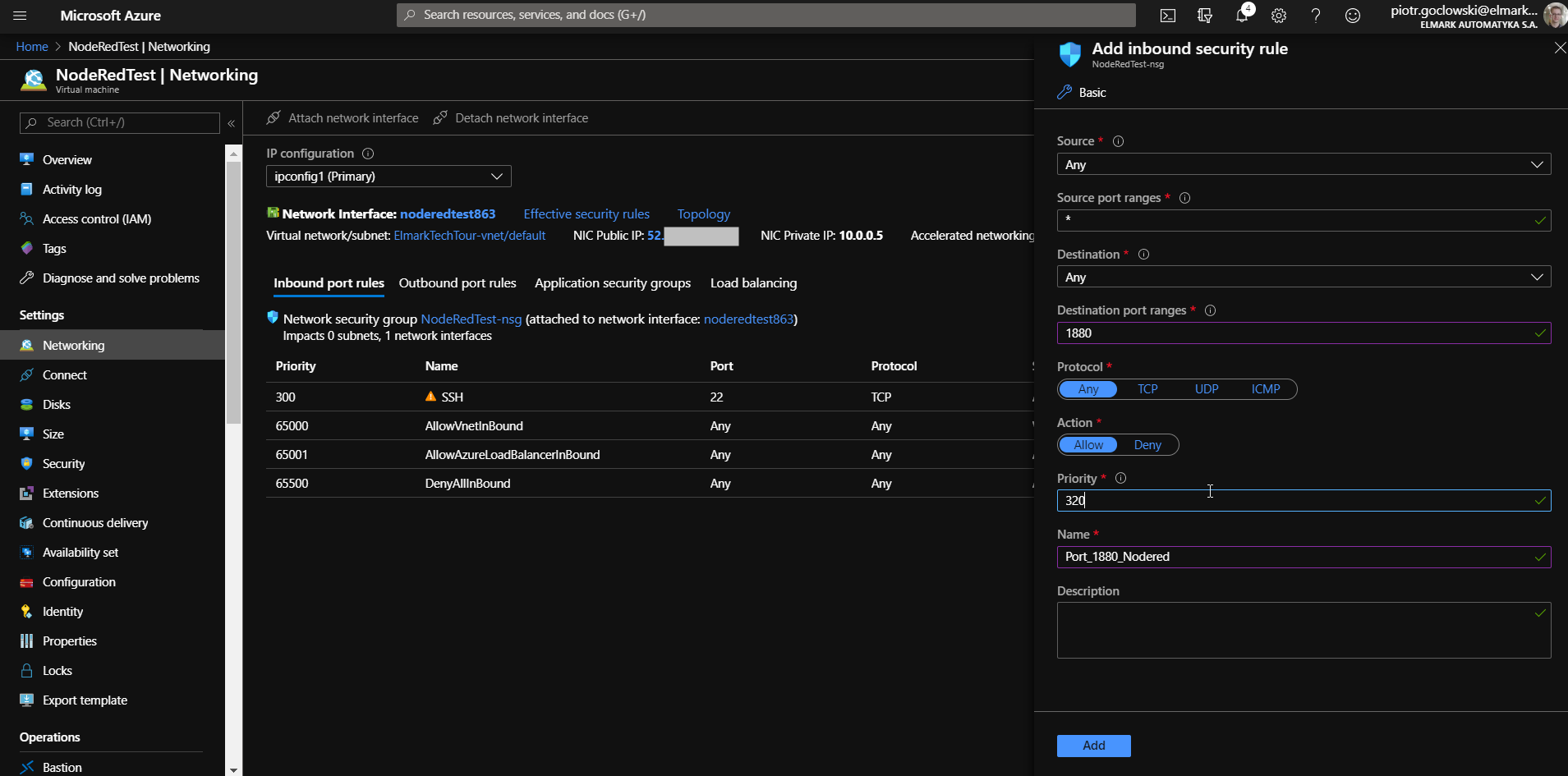Click the sidebar scrollbar up arrow
This screenshot has height=776, width=1568.
[x=234, y=154]
